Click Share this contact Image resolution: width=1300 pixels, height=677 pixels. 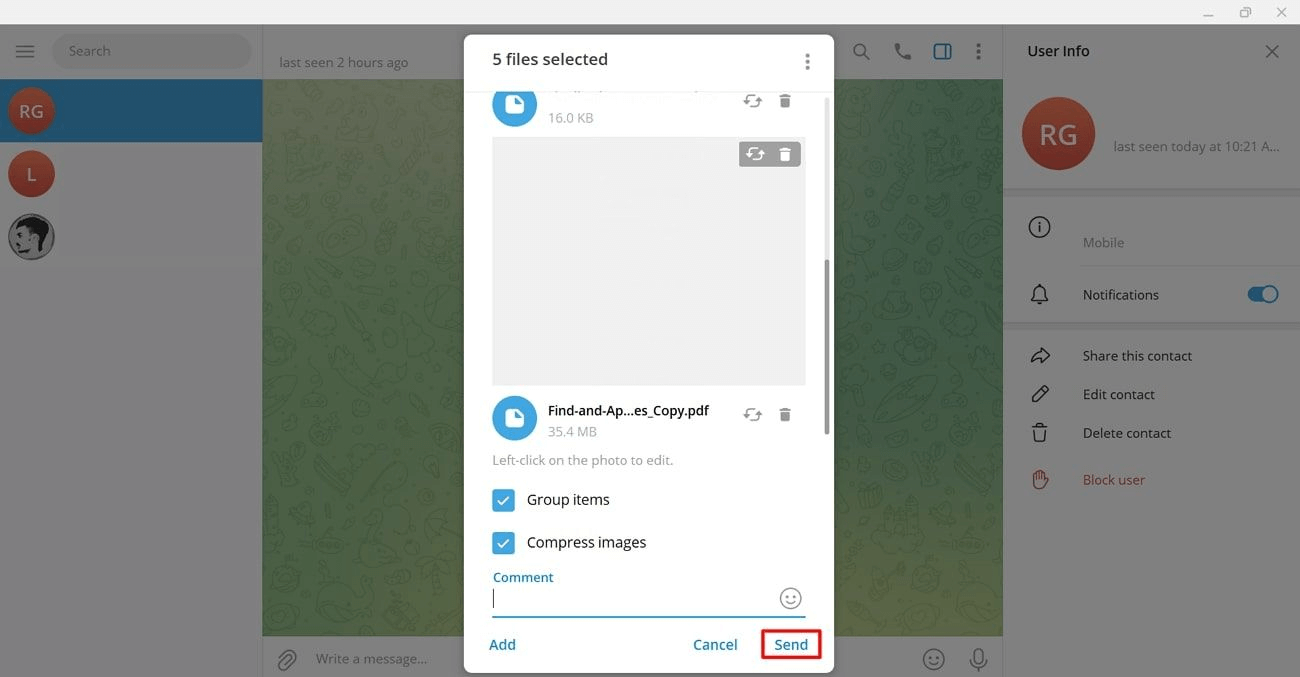[1137, 356]
